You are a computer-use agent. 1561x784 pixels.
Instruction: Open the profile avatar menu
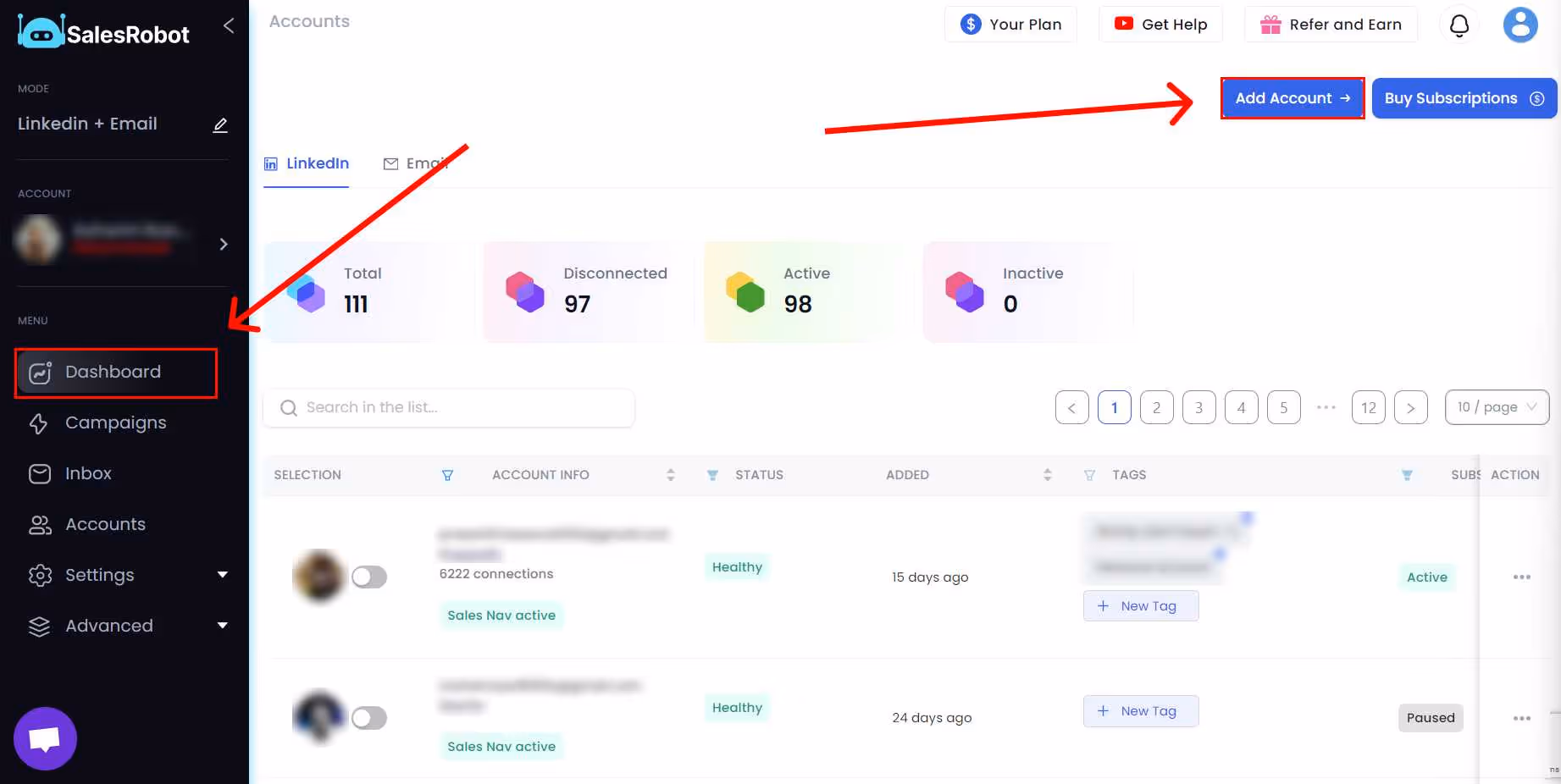(x=1520, y=25)
